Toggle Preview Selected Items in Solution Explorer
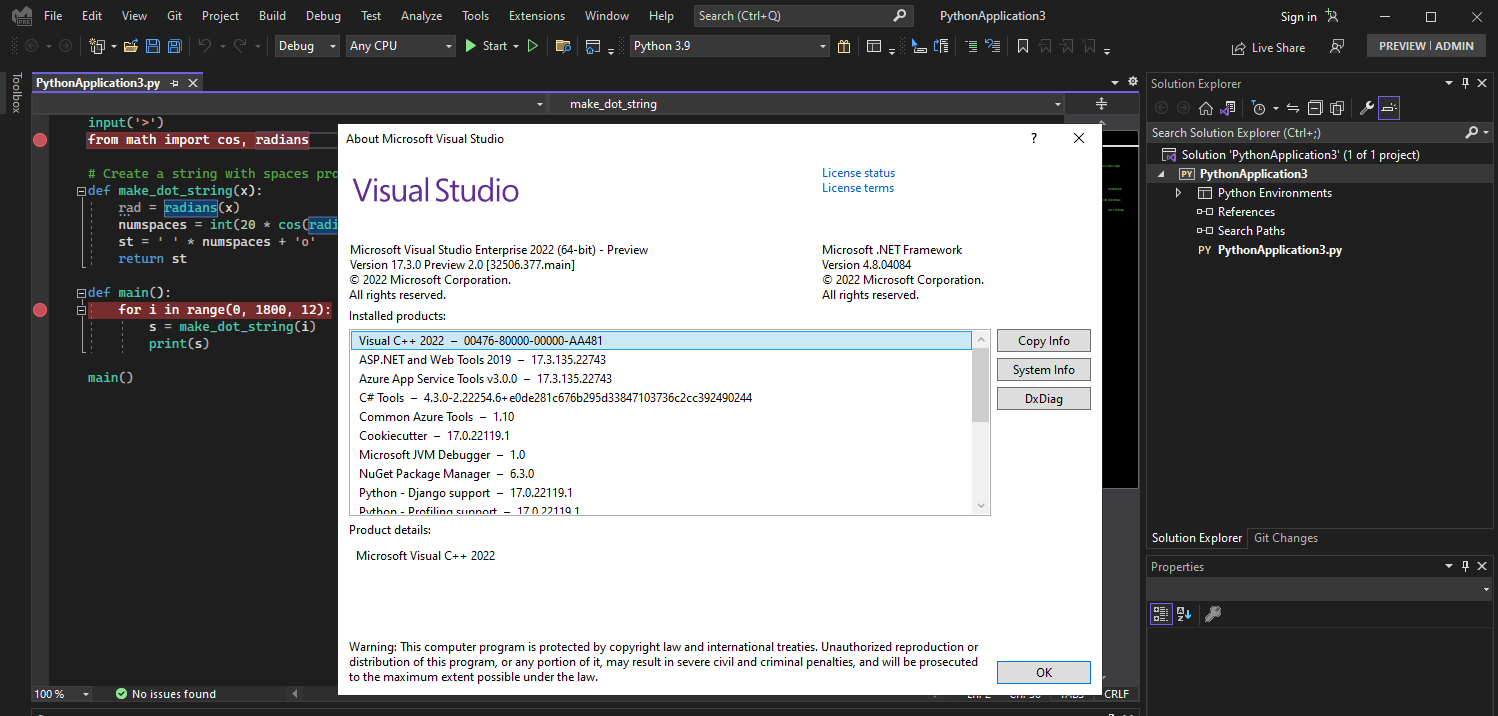The width and height of the screenshot is (1498, 716). click(x=1389, y=108)
